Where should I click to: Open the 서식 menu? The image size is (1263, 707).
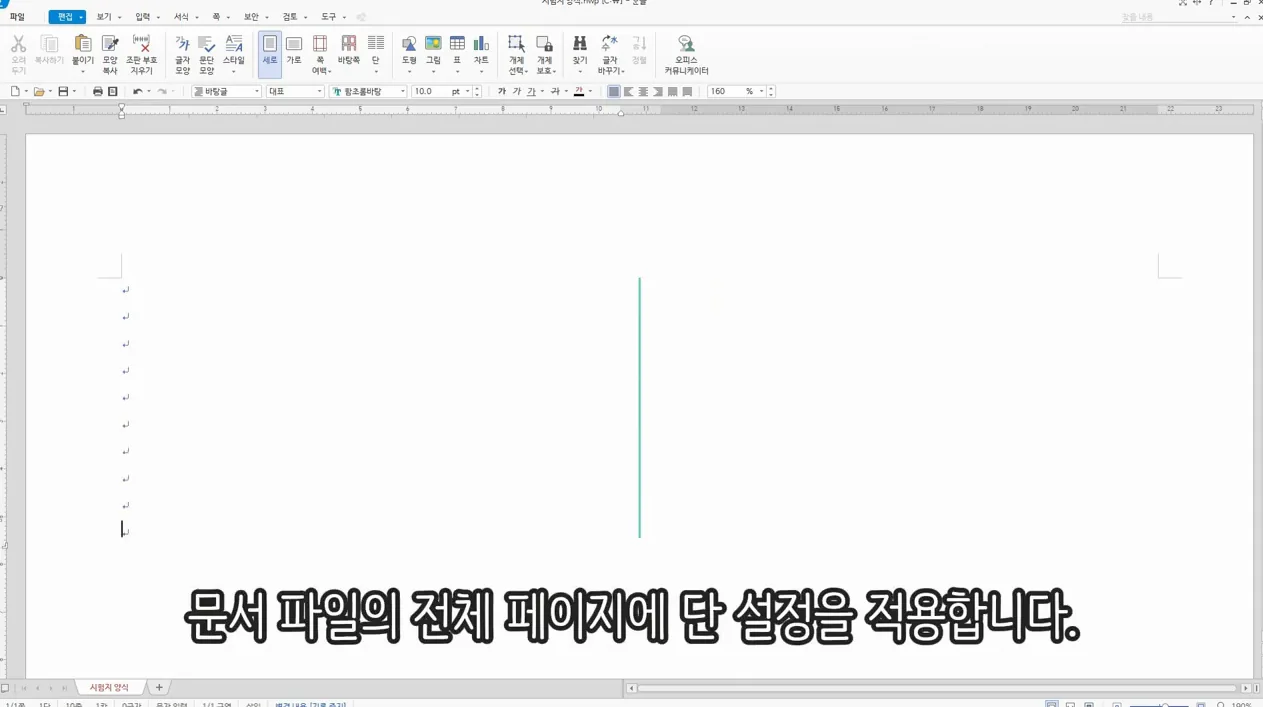coord(181,17)
